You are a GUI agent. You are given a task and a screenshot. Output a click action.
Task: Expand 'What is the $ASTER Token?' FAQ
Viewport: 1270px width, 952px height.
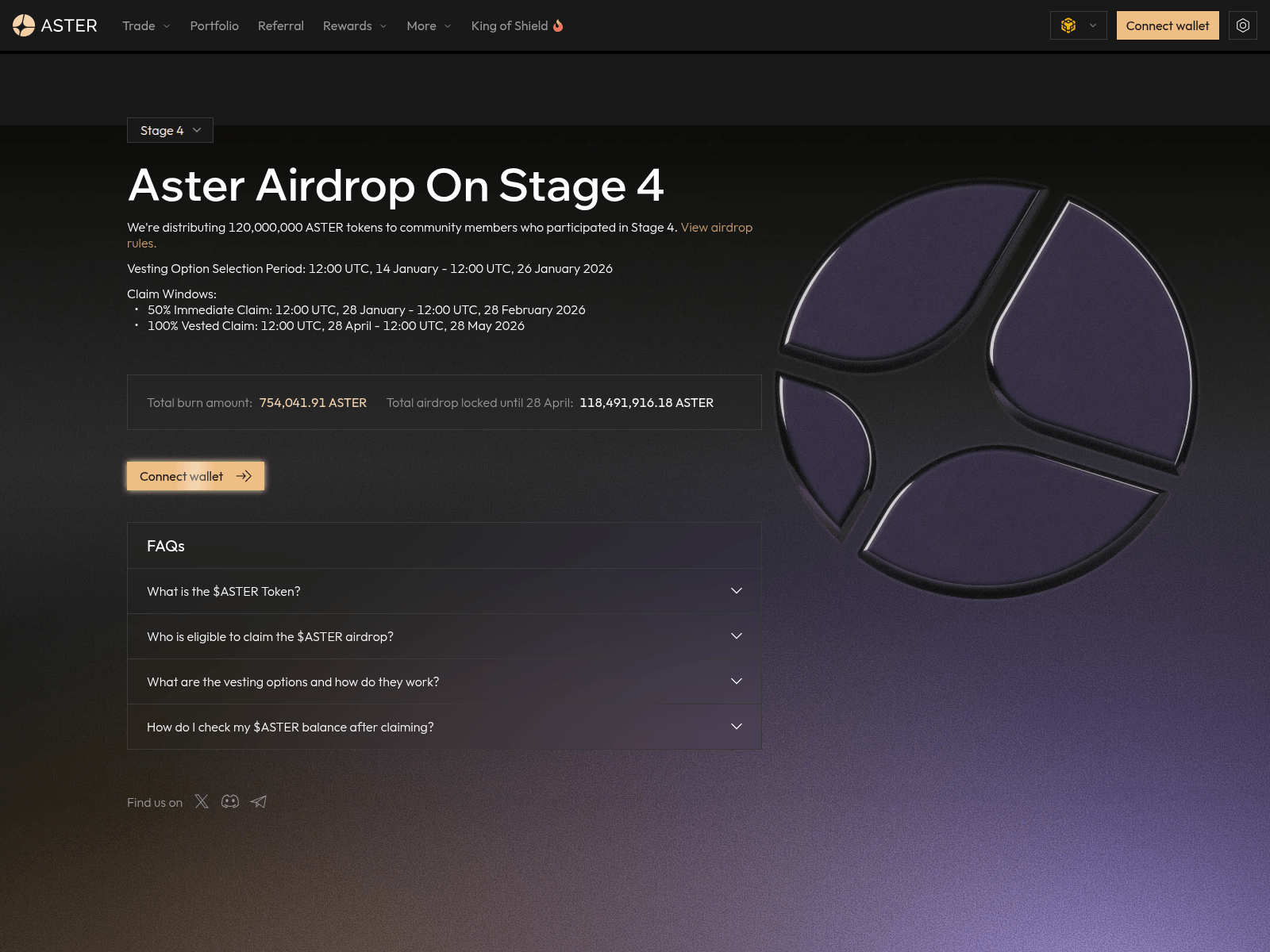tap(444, 591)
